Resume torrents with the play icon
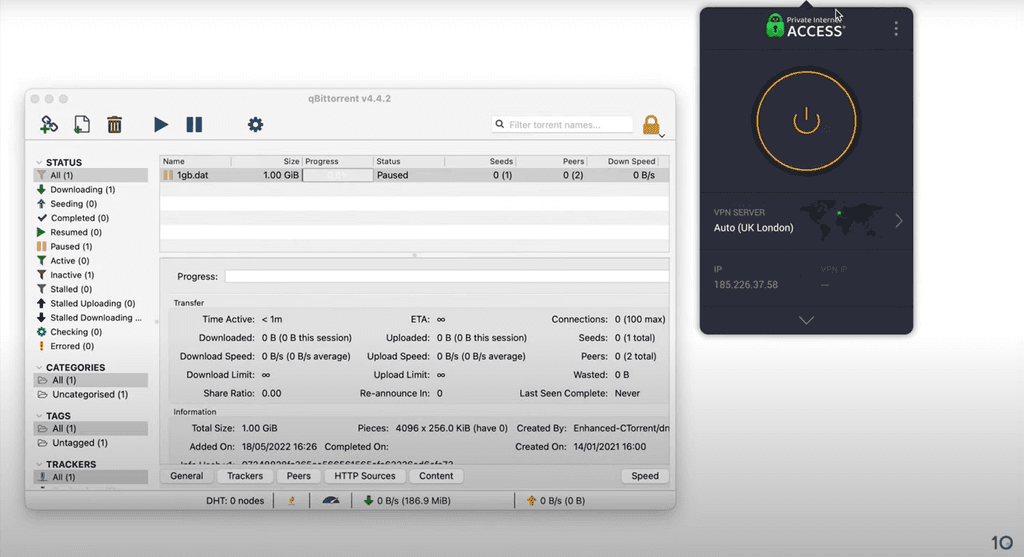 tap(161, 124)
